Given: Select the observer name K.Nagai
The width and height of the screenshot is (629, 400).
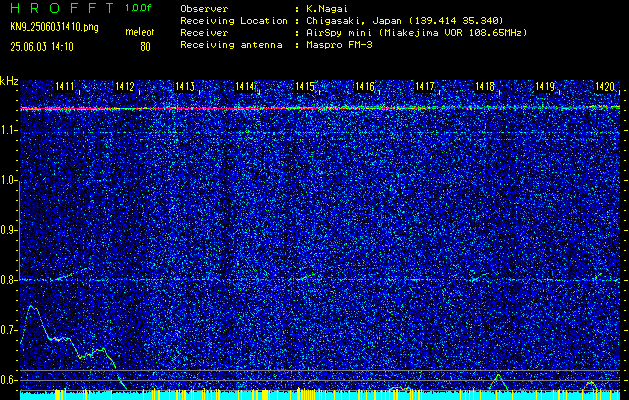Looking at the screenshot, I should point(327,8).
